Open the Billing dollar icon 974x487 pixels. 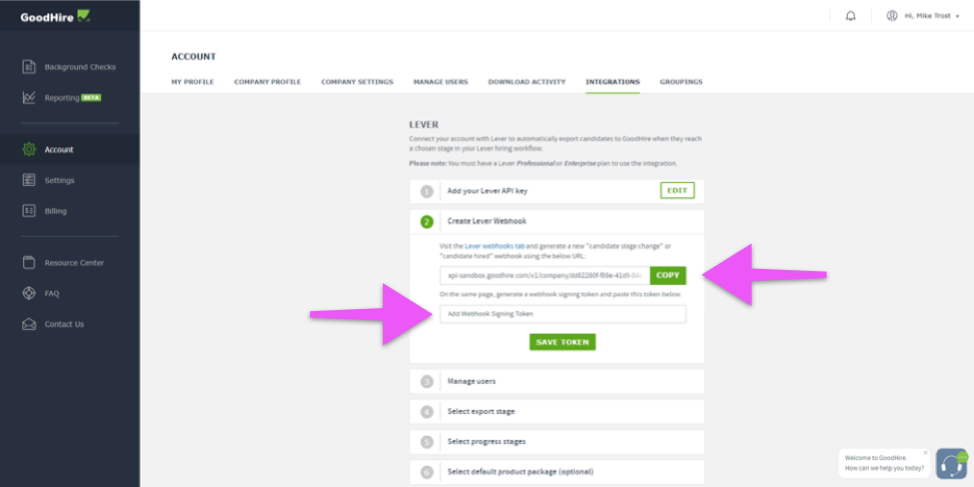pos(29,211)
